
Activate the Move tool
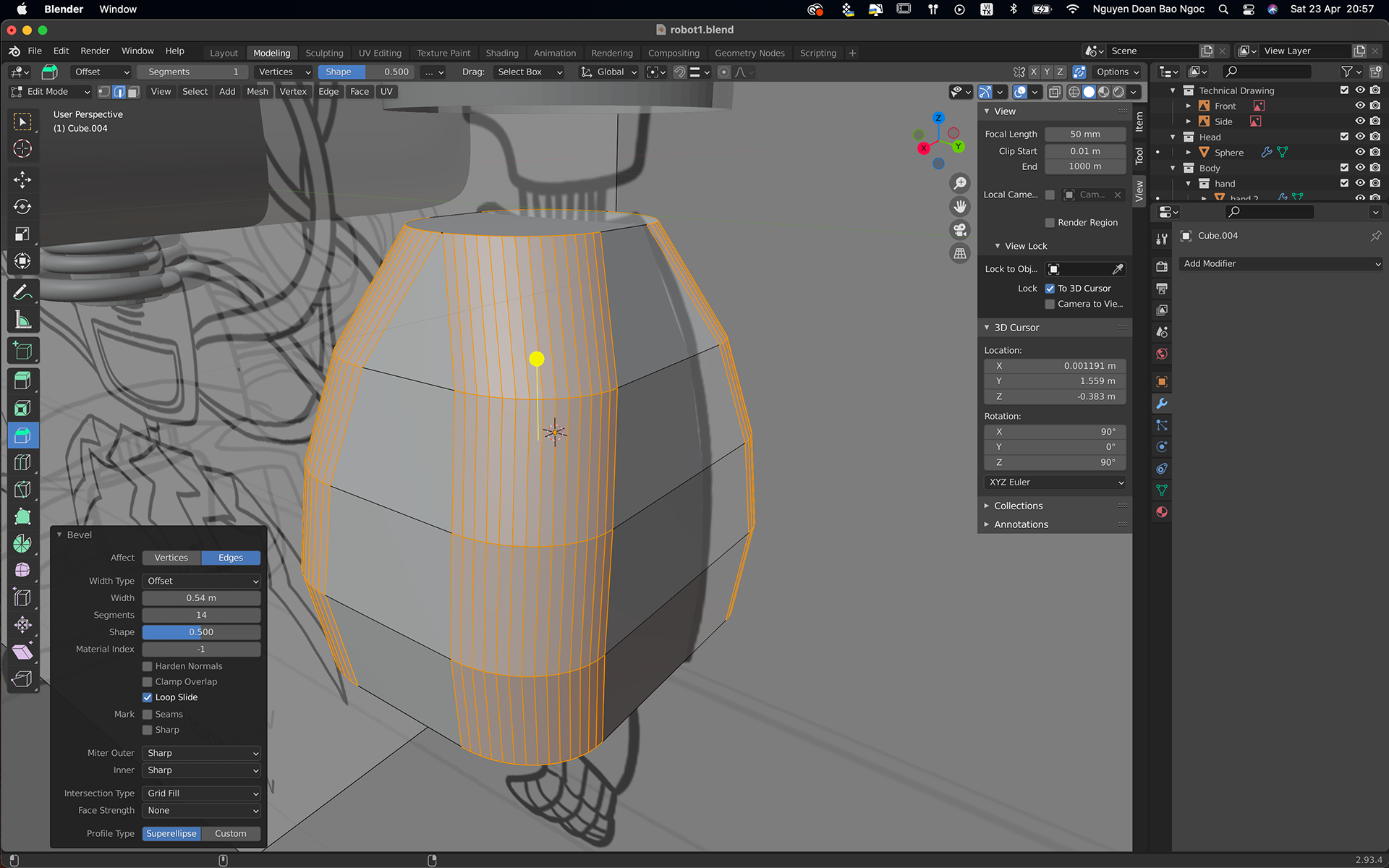pyautogui.click(x=22, y=179)
